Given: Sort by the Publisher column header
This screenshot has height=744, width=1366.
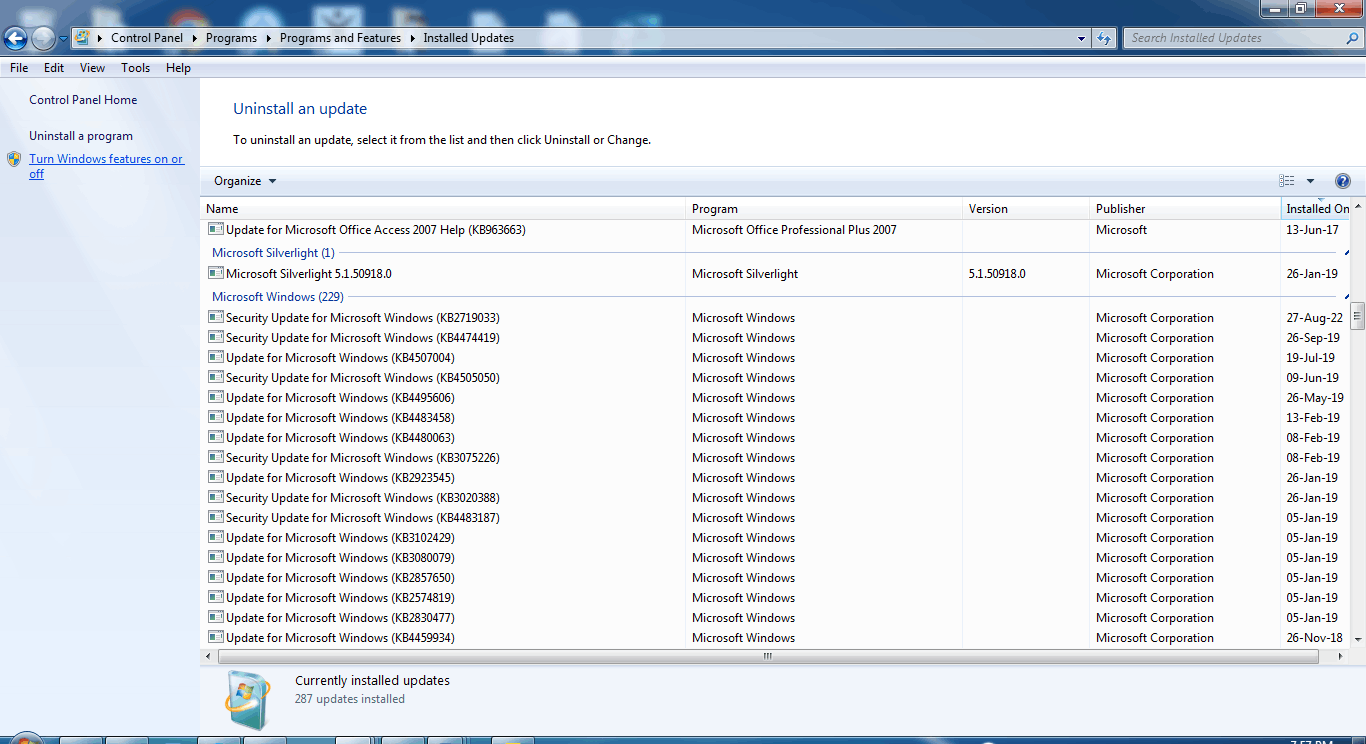Looking at the screenshot, I should (1185, 209).
